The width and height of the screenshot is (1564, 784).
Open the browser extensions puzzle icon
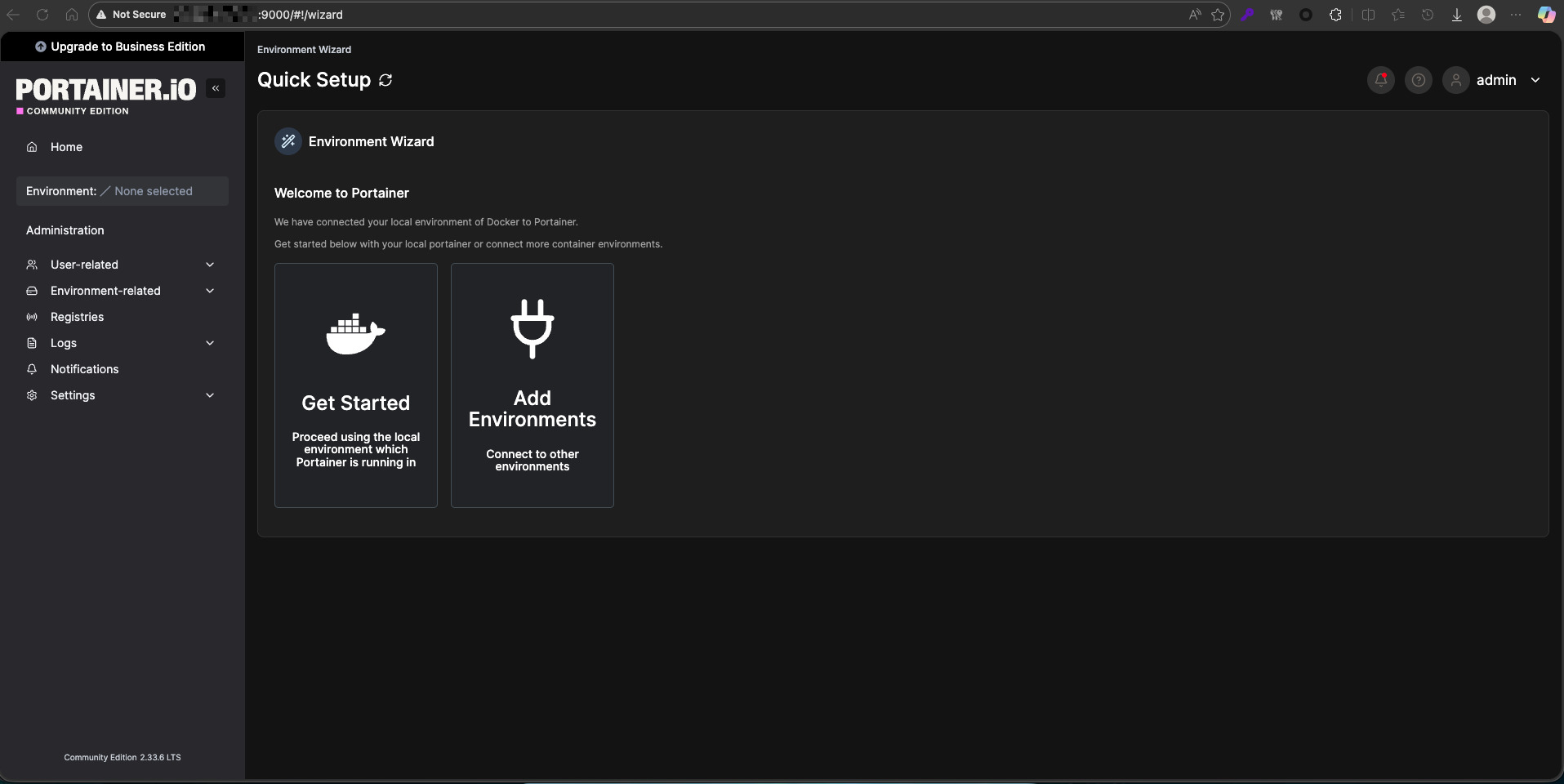(x=1335, y=15)
